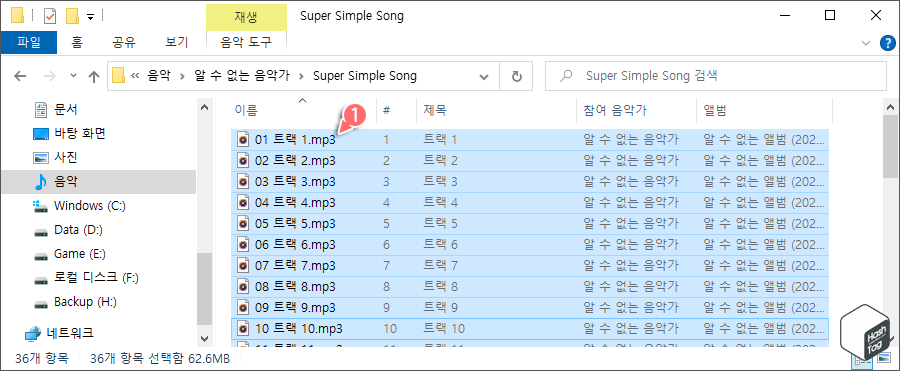
Task: Open the quick access toolbar customize dropdown
Action: tap(90, 16)
